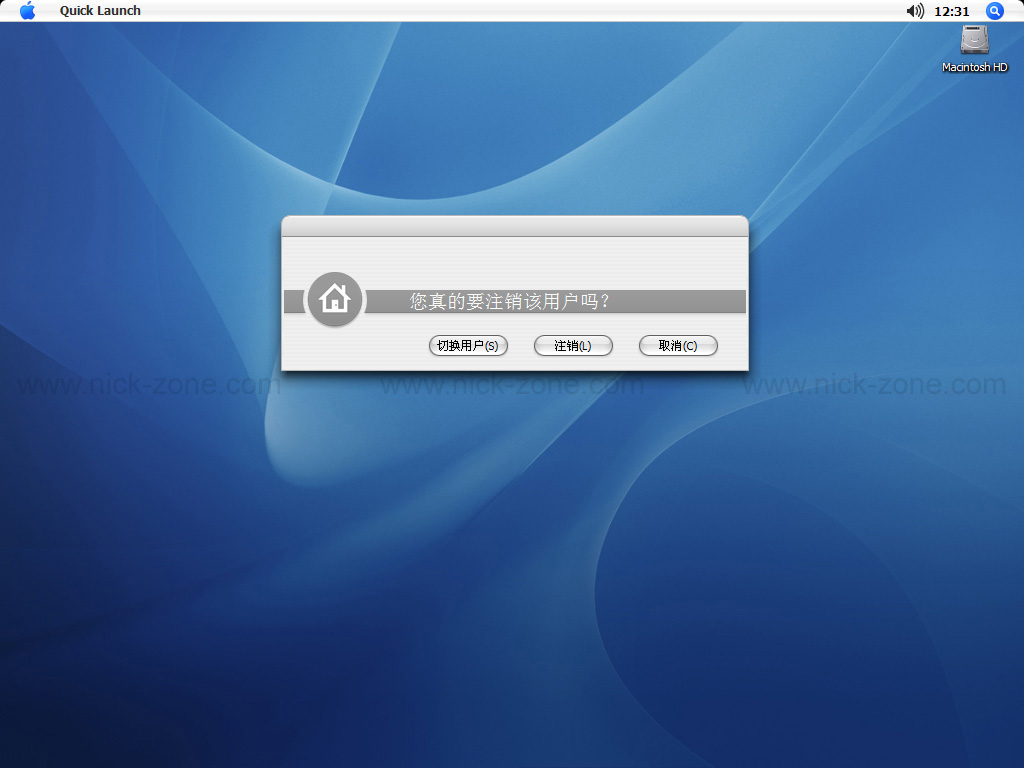Image resolution: width=1024 pixels, height=768 pixels.
Task: Open the blue Spotlight search icon
Action: point(995,10)
